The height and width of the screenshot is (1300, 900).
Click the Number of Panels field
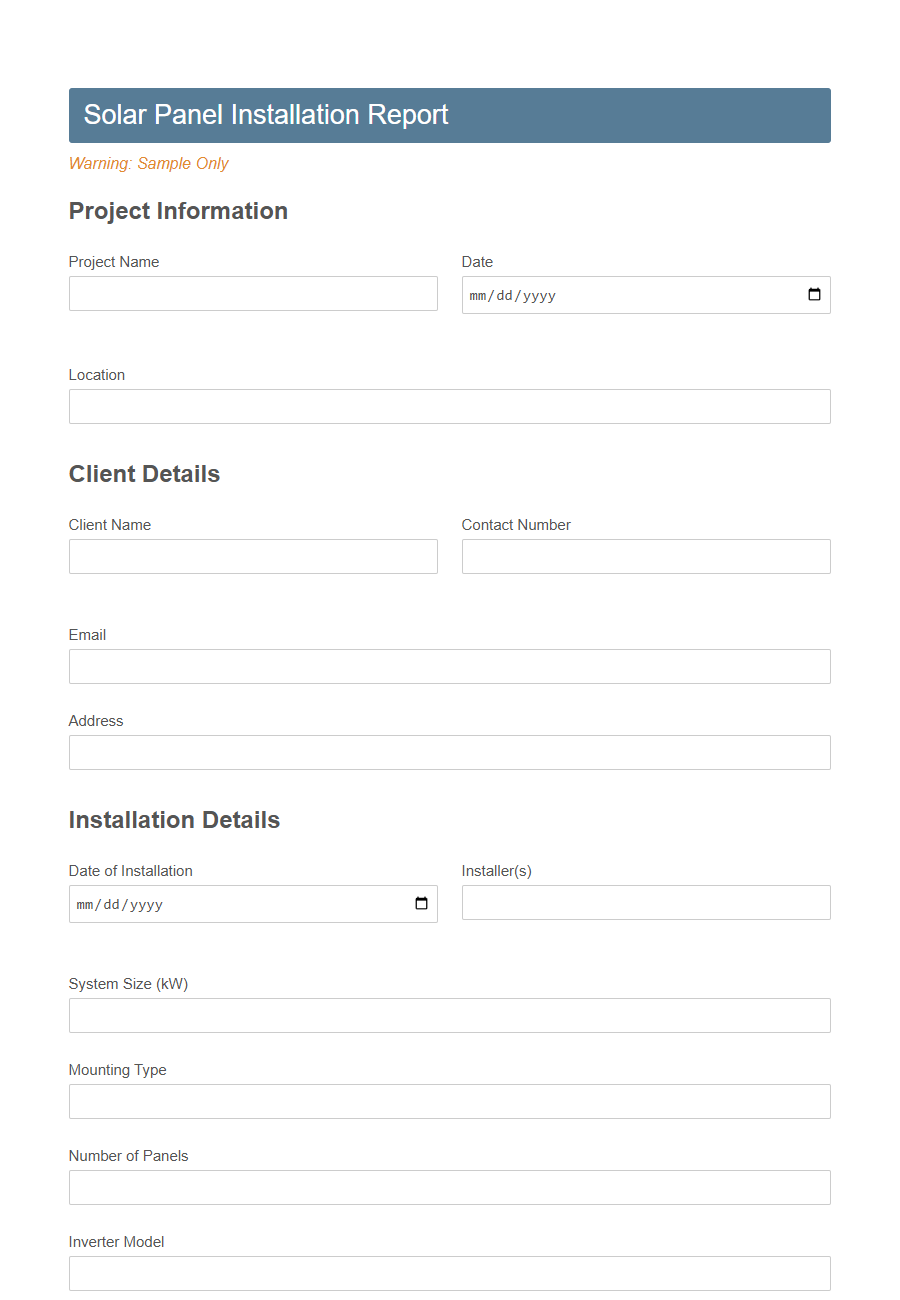pyautogui.click(x=448, y=1187)
